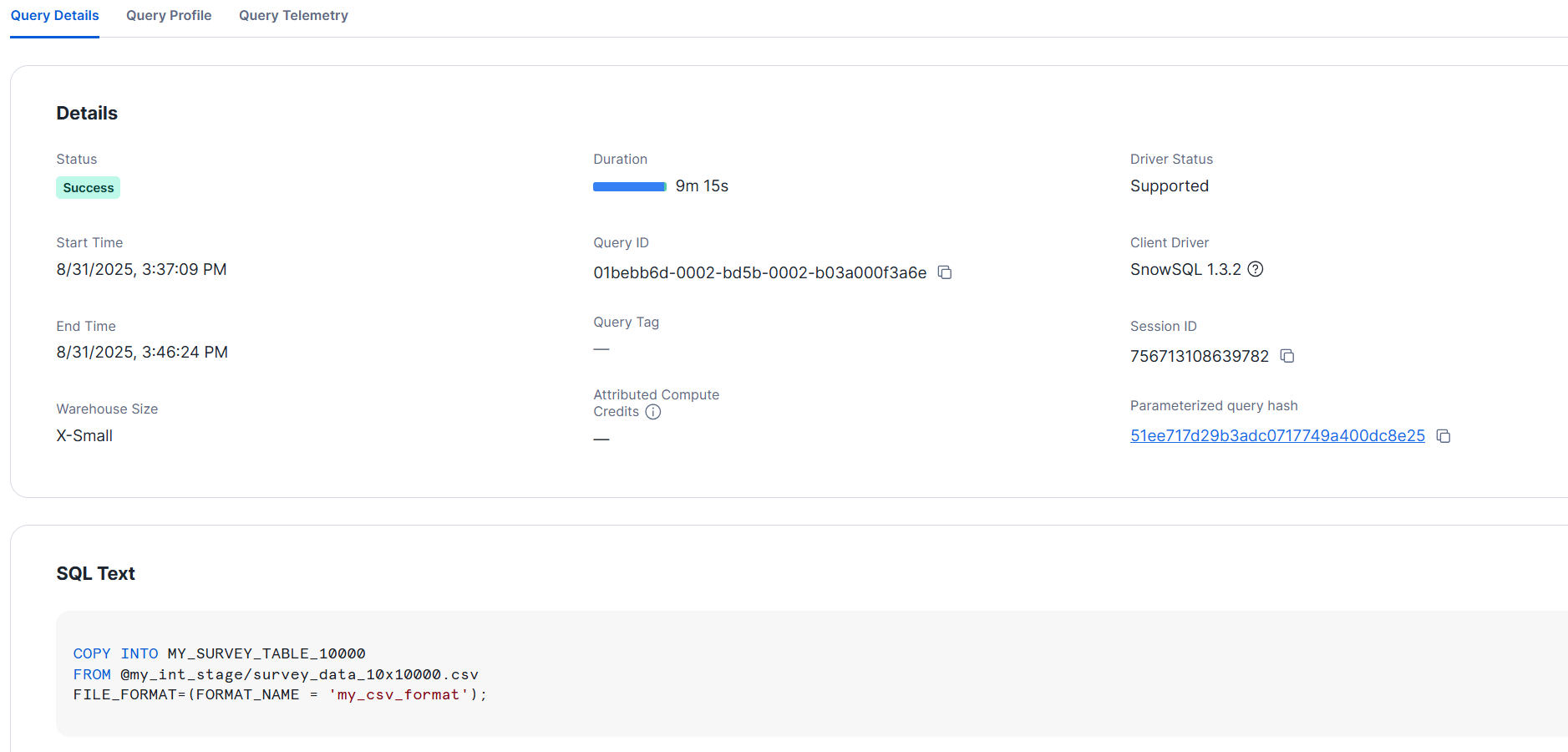Image resolution: width=1568 pixels, height=752 pixels.
Task: Select the 9m 15s duration value
Action: coord(702,185)
